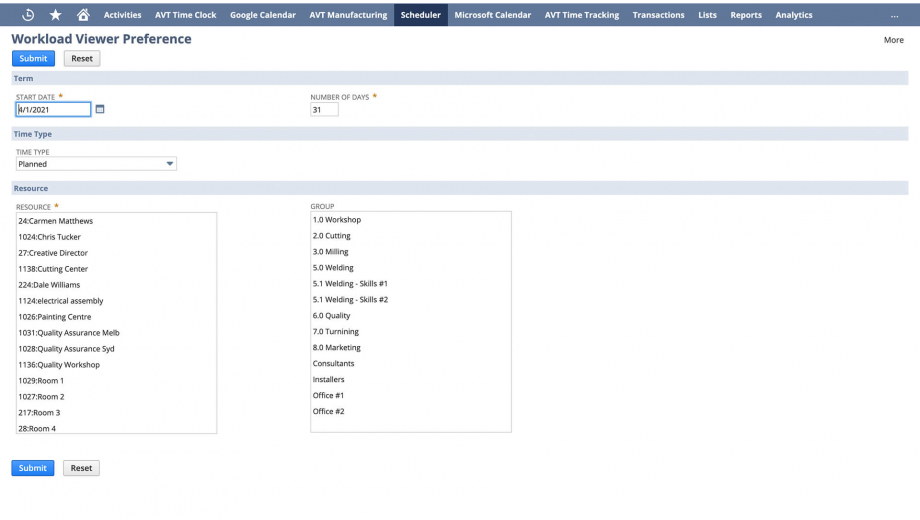Image resolution: width=920 pixels, height=520 pixels.
Task: Open the AVT Time Clock menu
Action: click(185, 15)
